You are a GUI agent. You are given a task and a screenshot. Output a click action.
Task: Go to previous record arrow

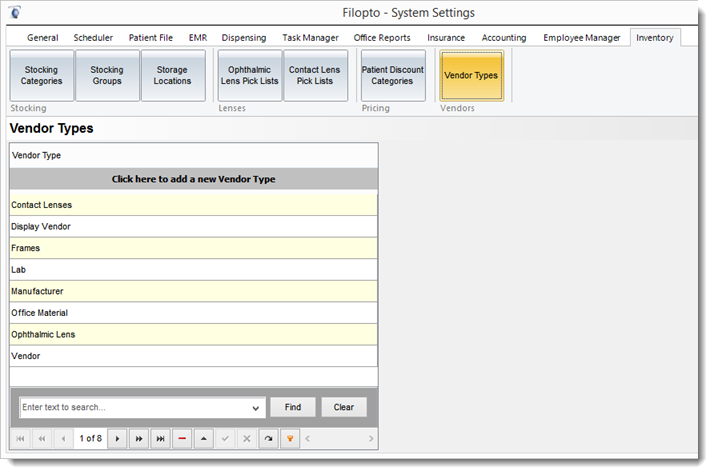[x=64, y=439]
